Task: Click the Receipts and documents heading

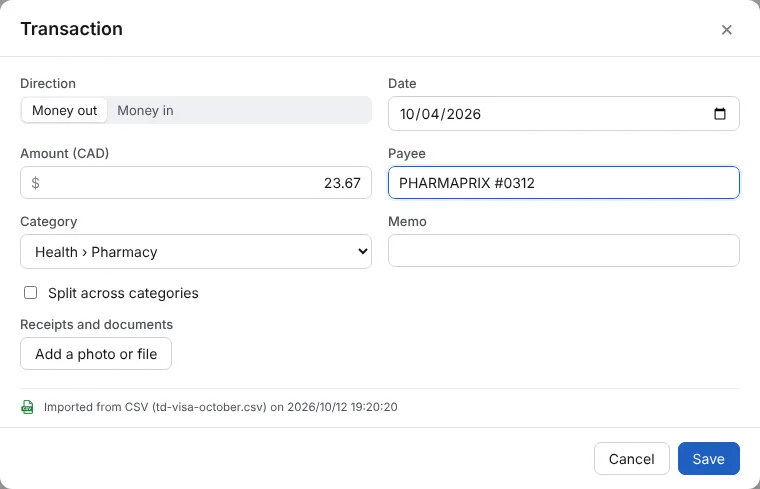Action: click(x=96, y=324)
